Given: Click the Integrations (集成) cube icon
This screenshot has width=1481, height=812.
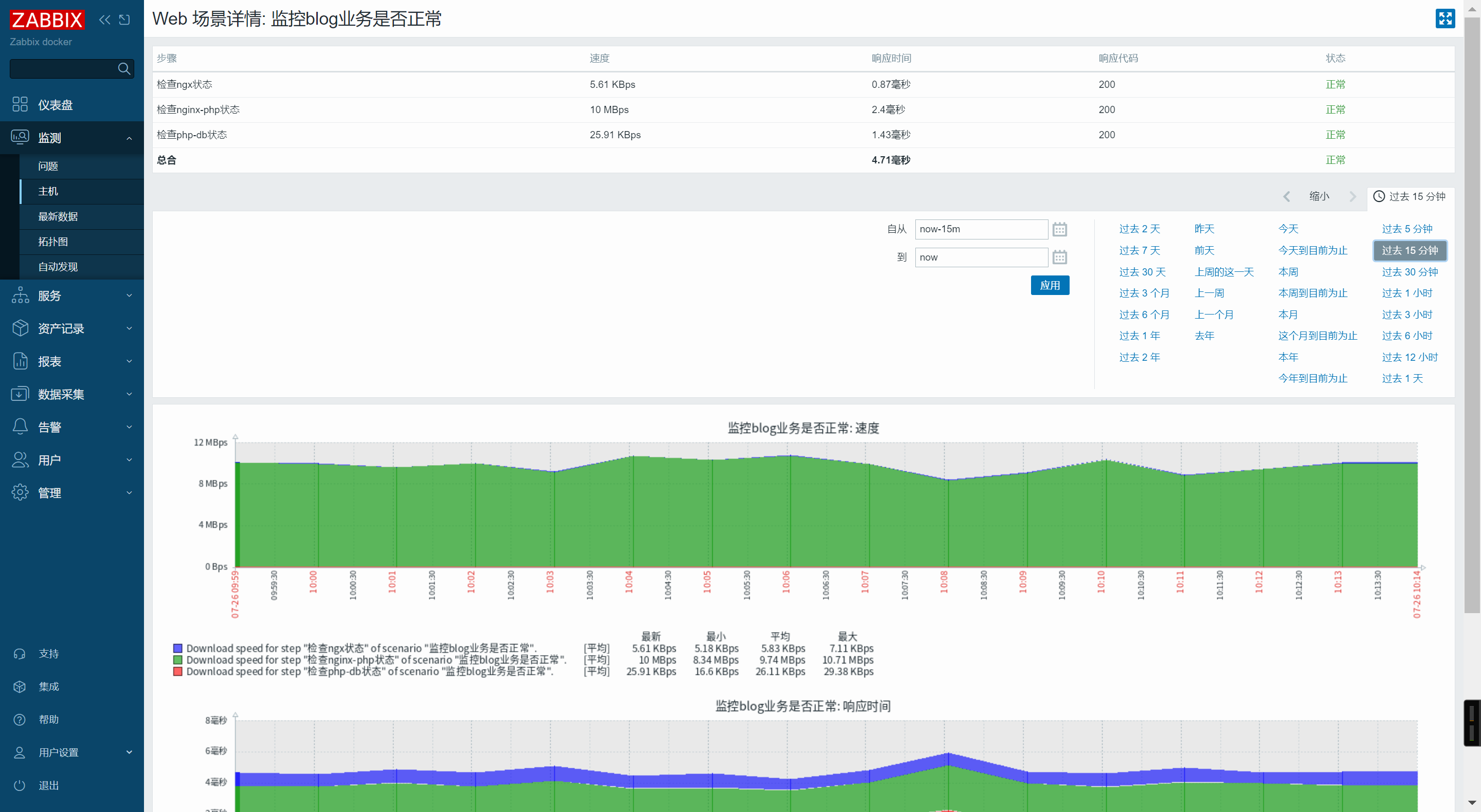Looking at the screenshot, I should 20,686.
